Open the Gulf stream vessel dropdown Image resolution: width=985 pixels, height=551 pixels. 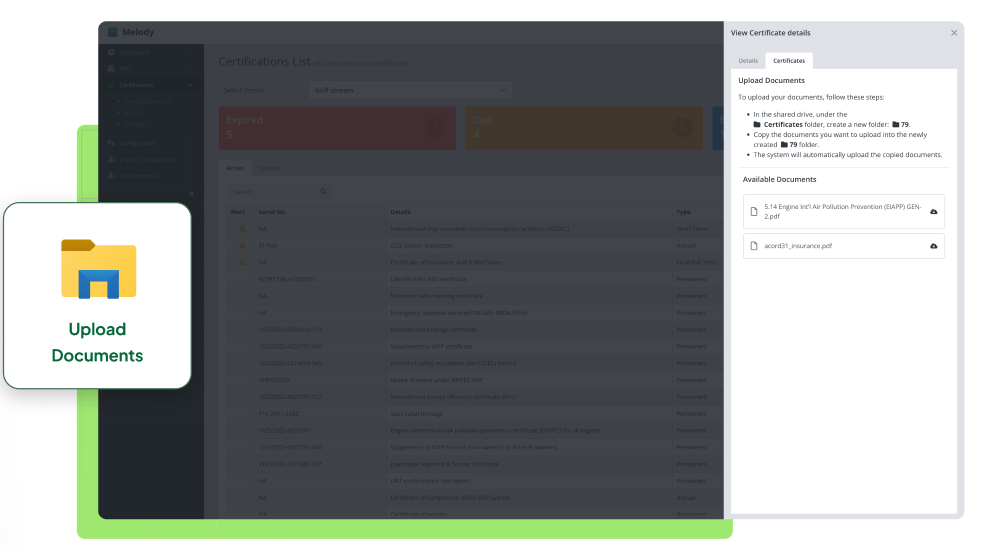tap(410, 90)
